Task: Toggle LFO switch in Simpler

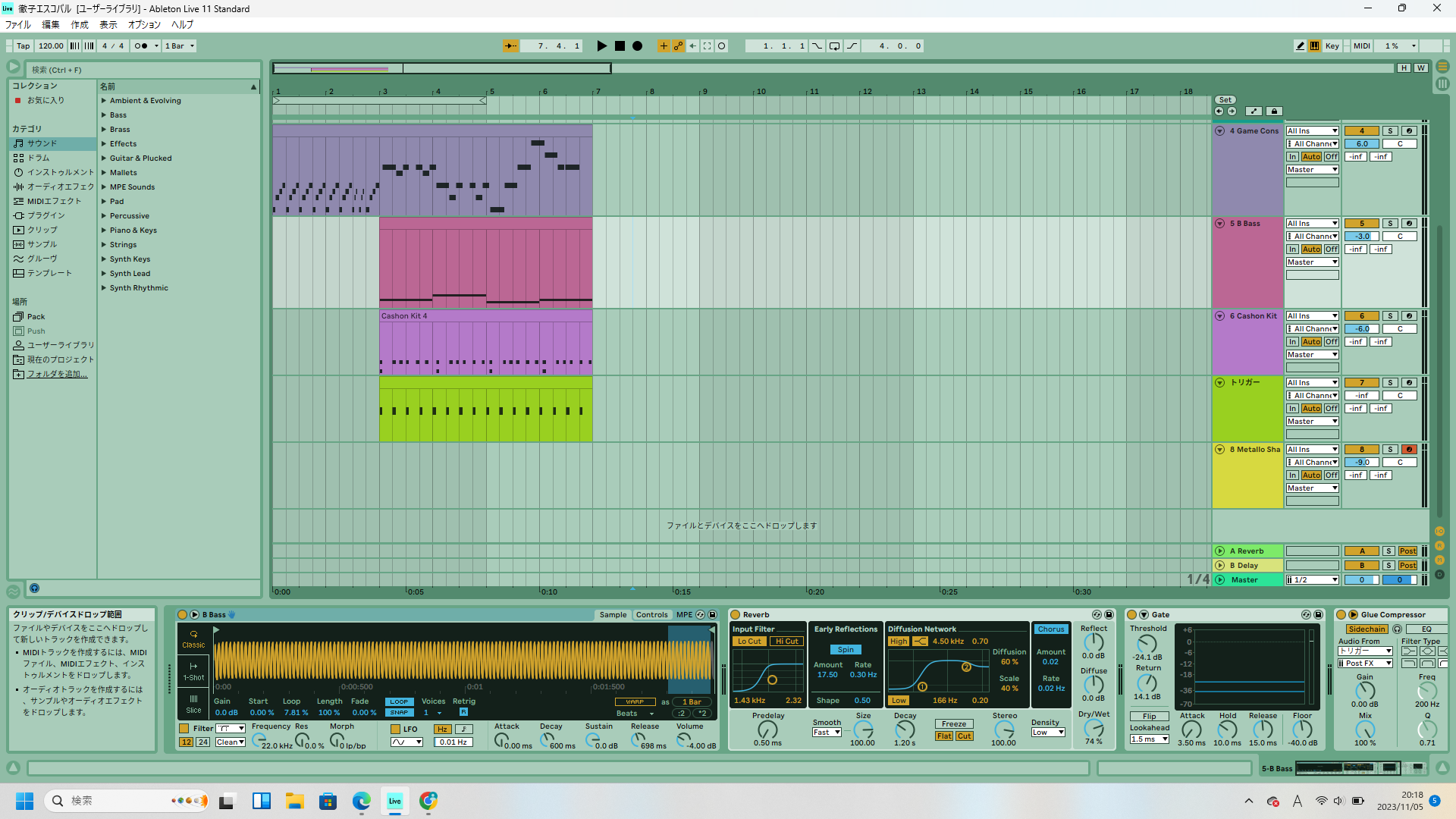Action: click(395, 730)
